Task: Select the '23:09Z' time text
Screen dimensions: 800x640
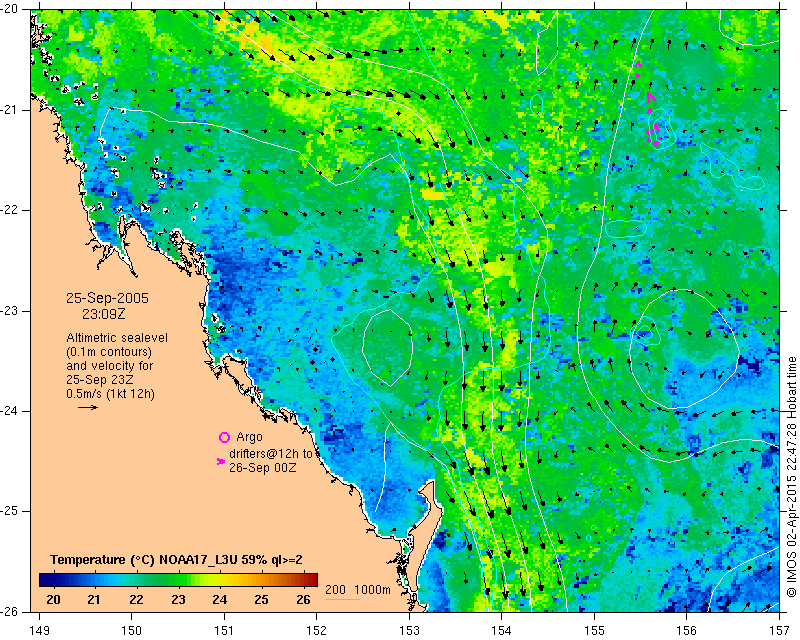Action: coord(104,314)
